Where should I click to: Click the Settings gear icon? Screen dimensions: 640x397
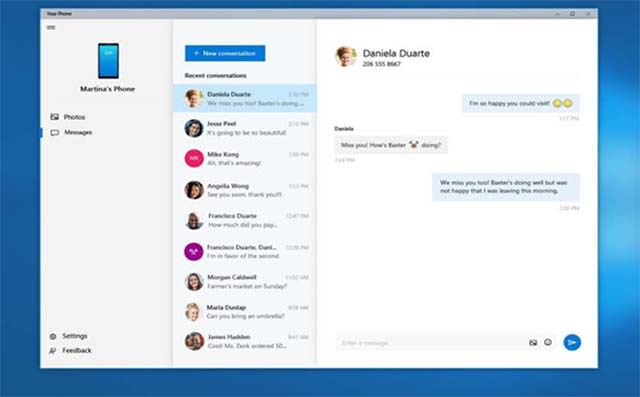coord(53,337)
